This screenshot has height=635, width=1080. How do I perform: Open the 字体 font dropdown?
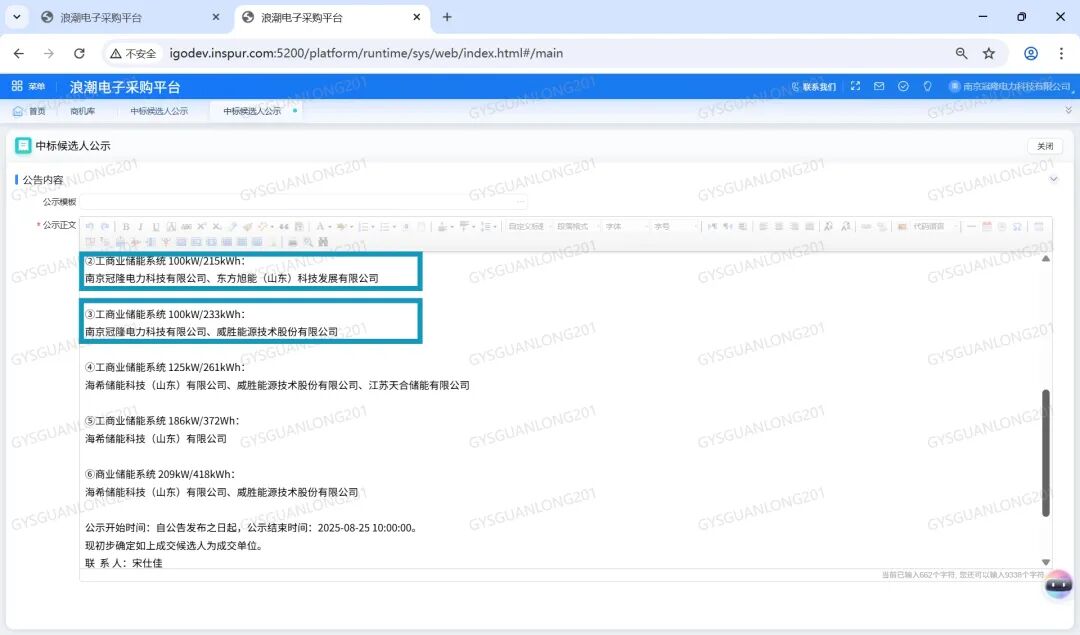(x=624, y=227)
